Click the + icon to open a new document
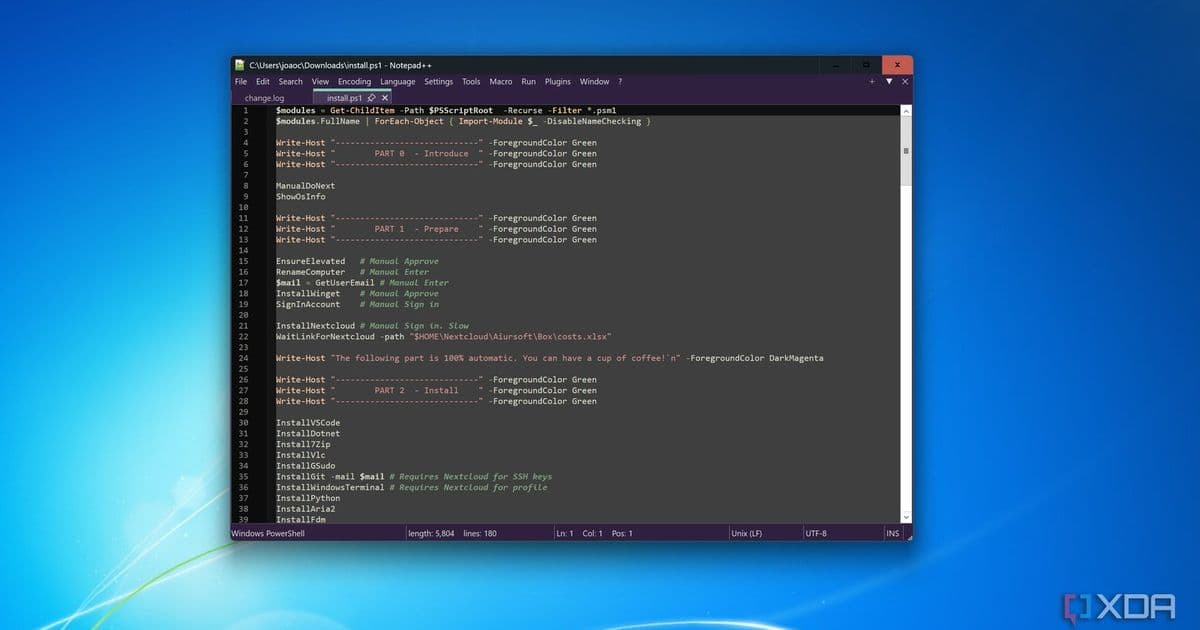This screenshot has width=1200, height=630. coord(871,81)
